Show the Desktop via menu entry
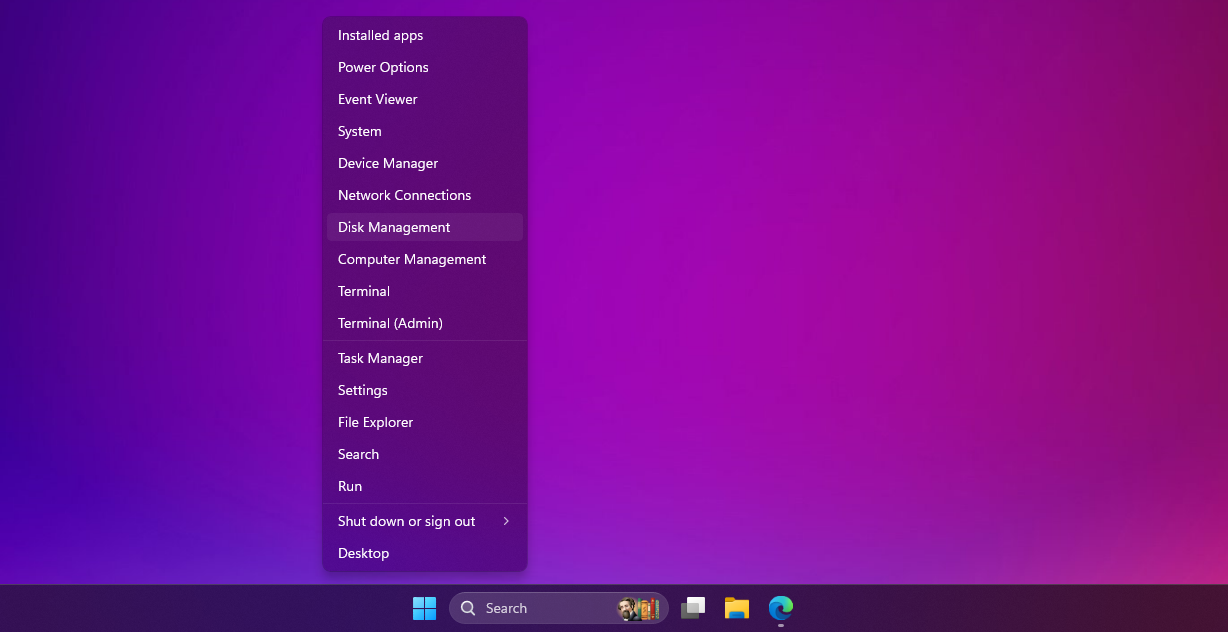 coord(425,553)
